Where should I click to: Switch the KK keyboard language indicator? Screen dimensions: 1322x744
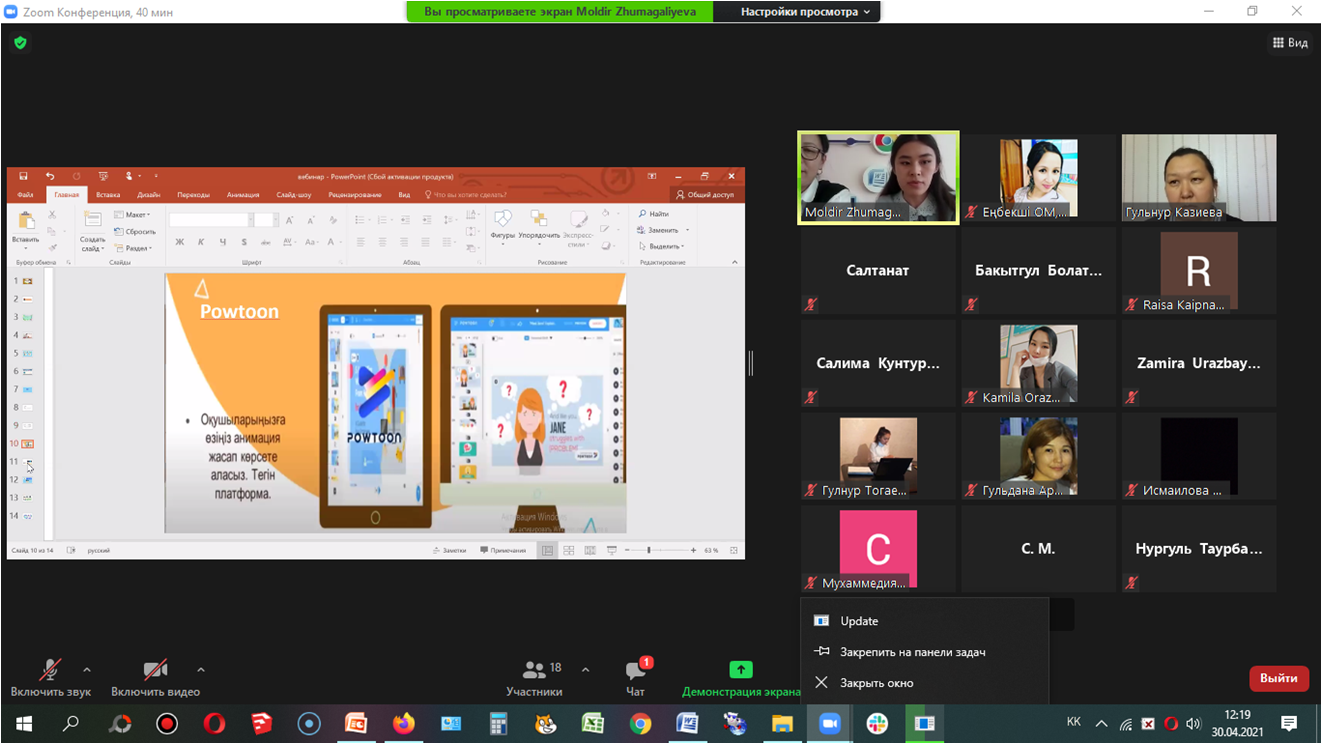(1073, 723)
